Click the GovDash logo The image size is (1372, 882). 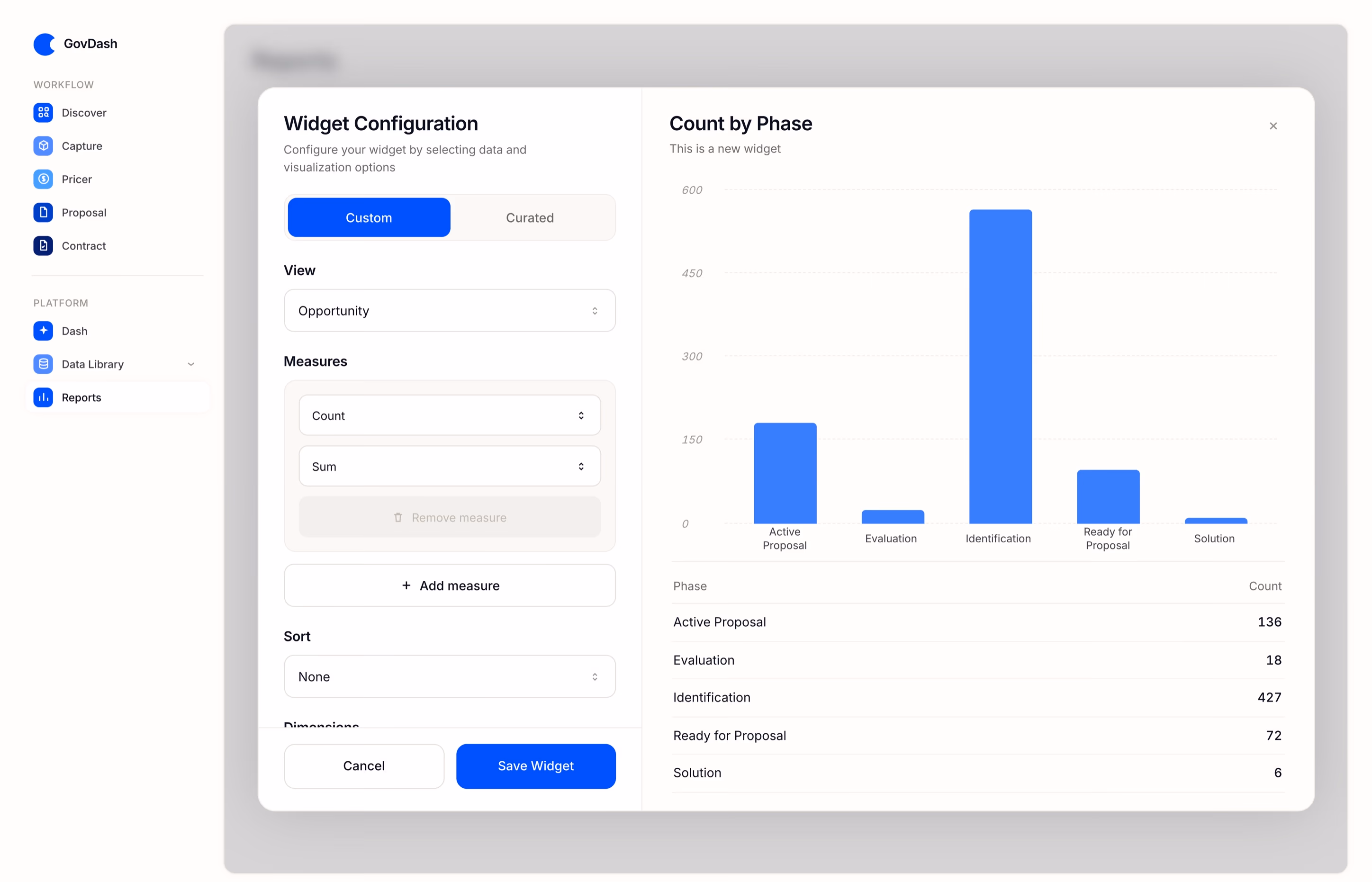(44, 44)
